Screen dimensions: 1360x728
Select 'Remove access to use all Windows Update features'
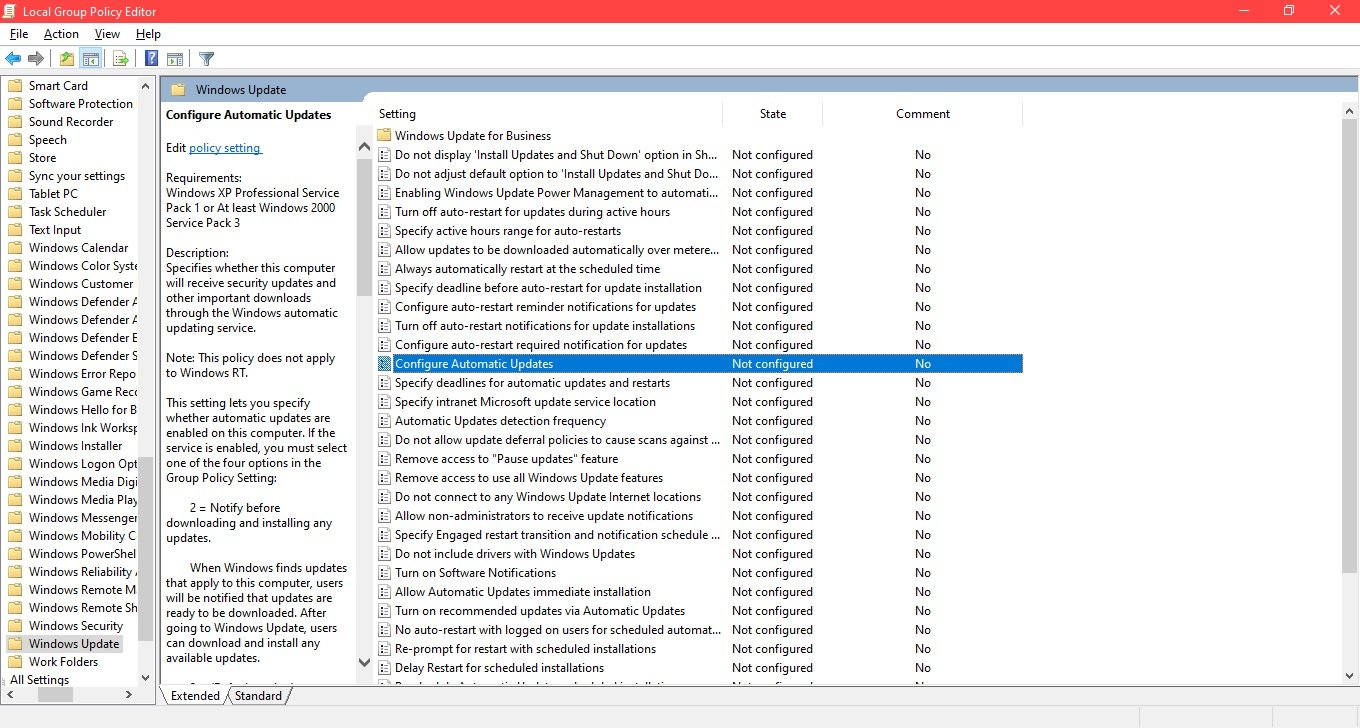pyautogui.click(x=529, y=478)
